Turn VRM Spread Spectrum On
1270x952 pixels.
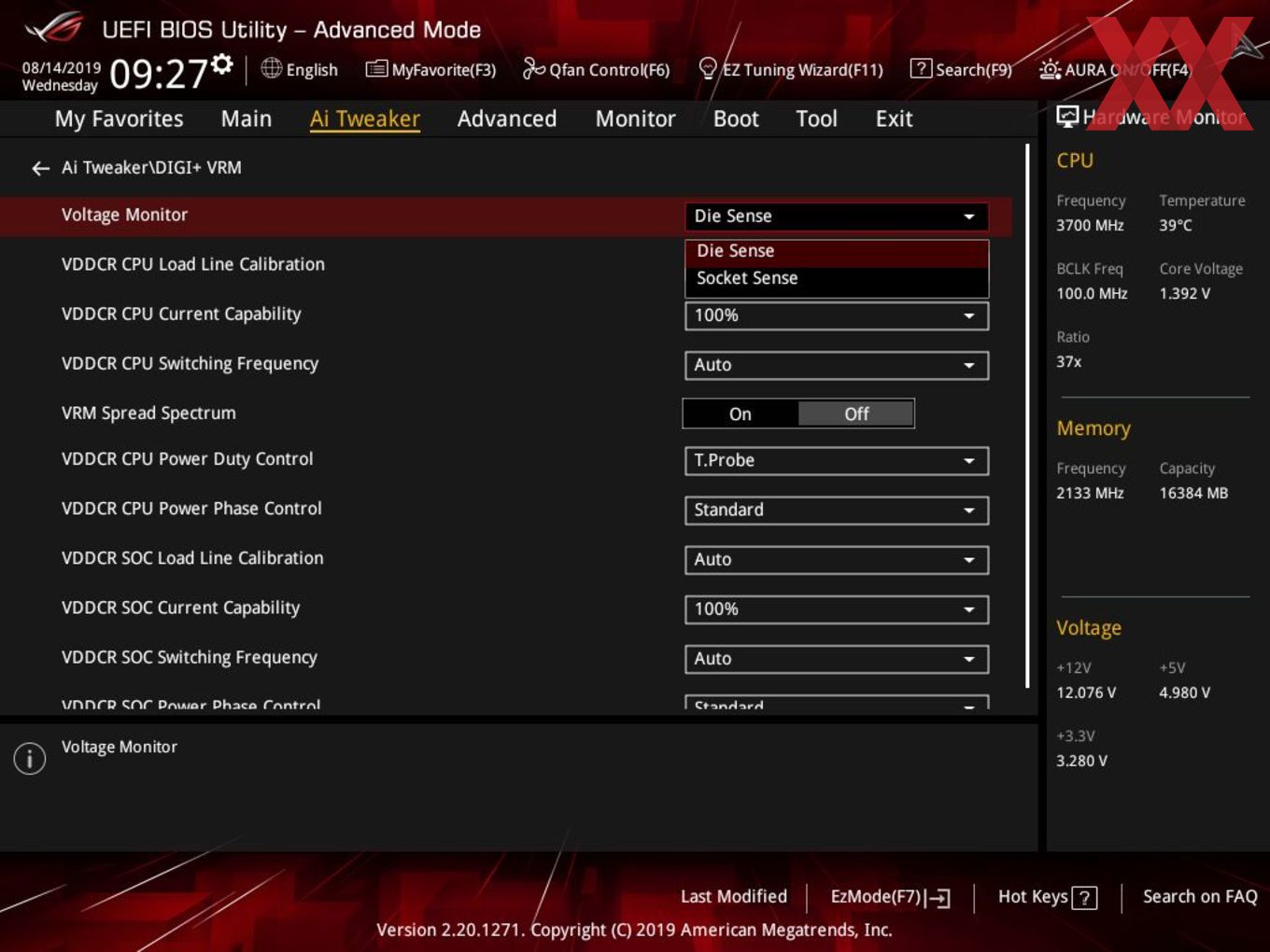pos(741,414)
